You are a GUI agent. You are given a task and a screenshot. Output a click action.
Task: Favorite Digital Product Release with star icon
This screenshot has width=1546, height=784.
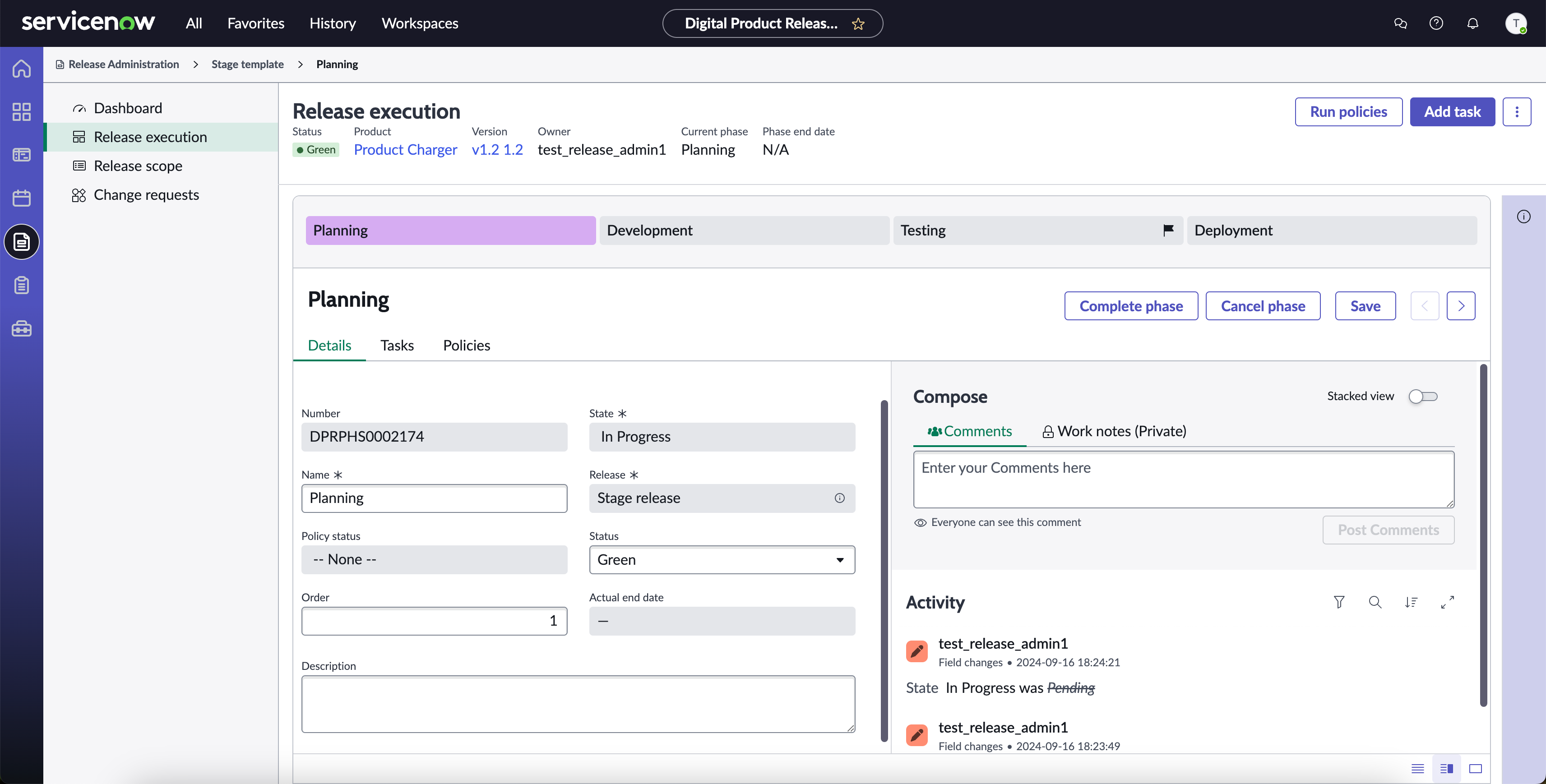tap(858, 23)
